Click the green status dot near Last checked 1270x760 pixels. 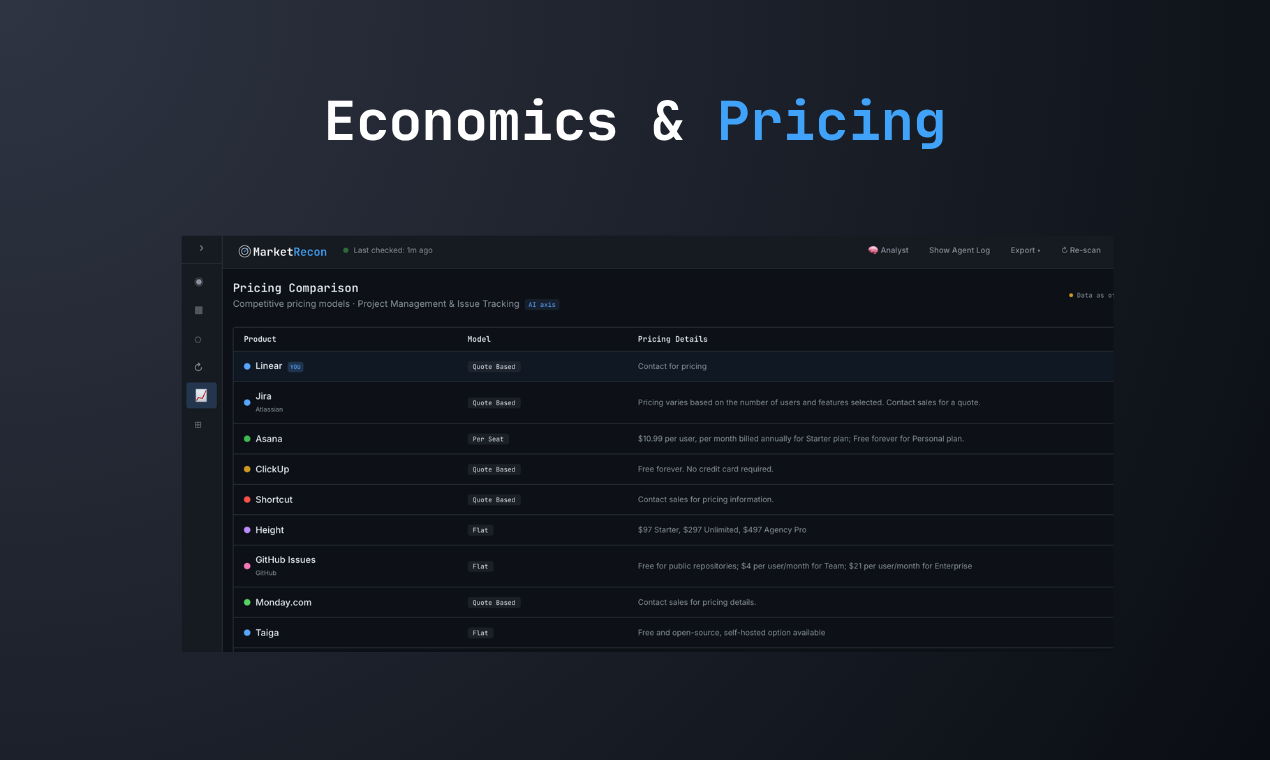[x=344, y=250]
